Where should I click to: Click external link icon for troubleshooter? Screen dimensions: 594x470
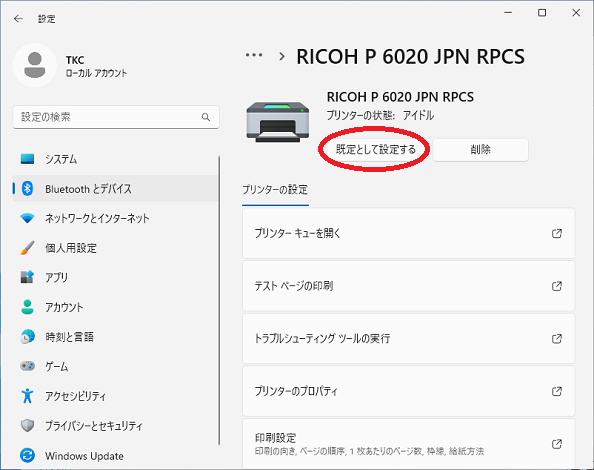[556, 339]
